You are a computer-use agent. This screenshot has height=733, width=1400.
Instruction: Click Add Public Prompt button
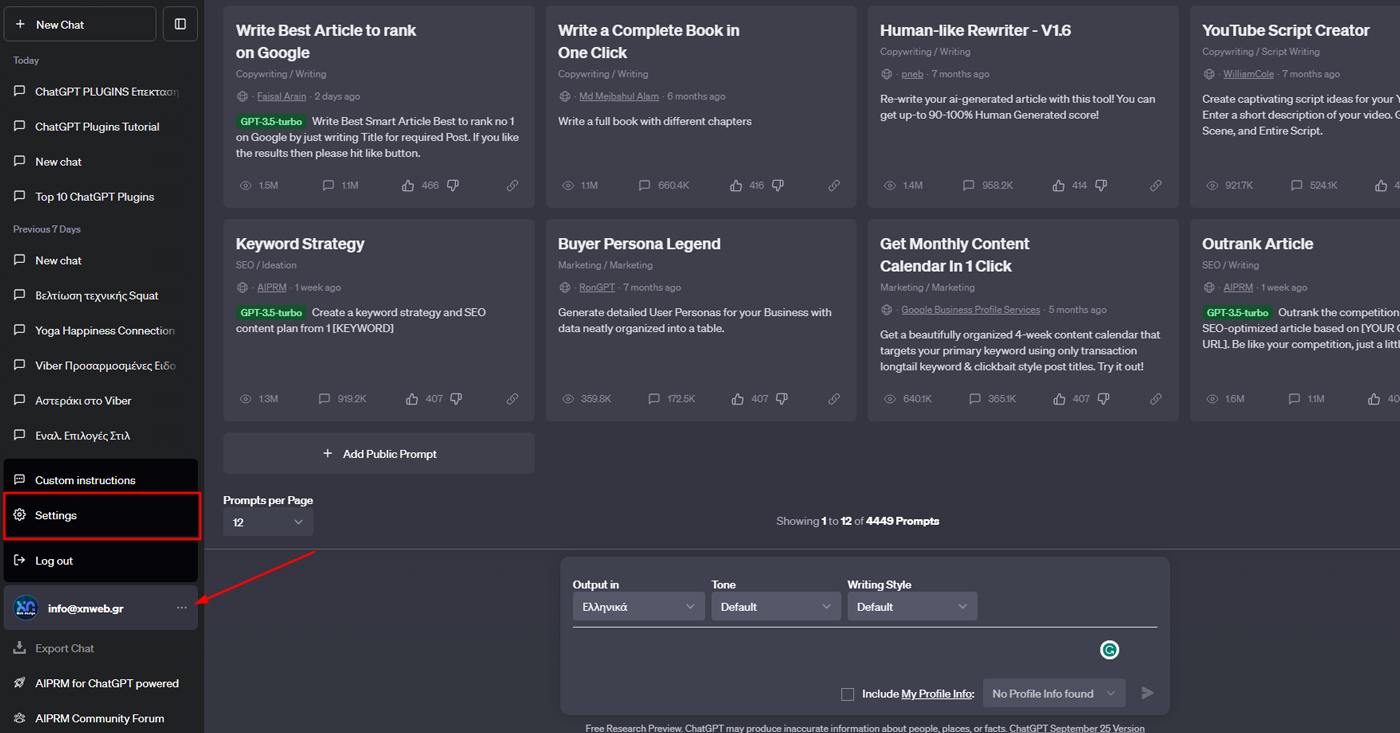pos(379,454)
